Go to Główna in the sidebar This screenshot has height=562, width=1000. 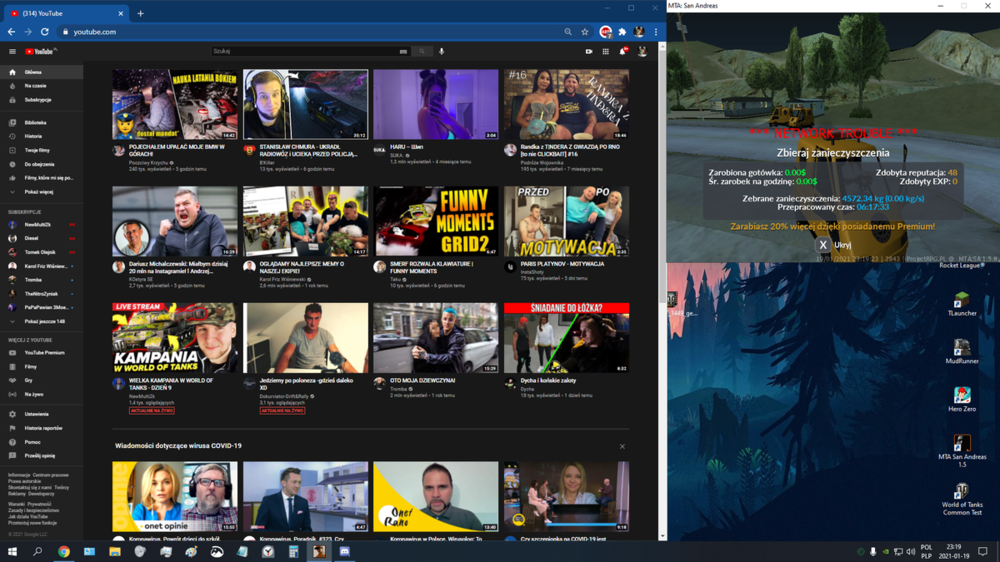pyautogui.click(x=41, y=72)
